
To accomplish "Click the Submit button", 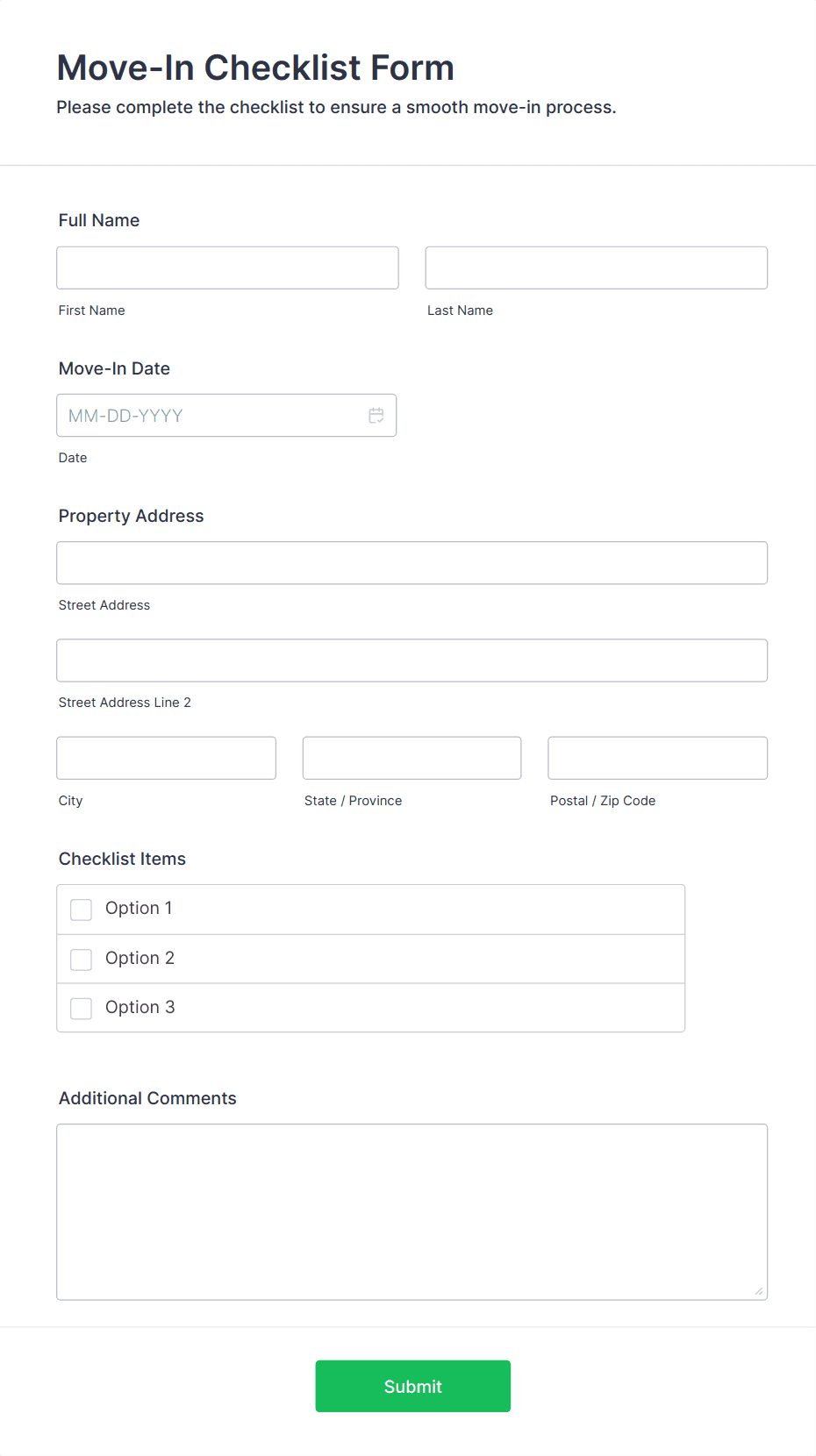I will pyautogui.click(x=412, y=1386).
